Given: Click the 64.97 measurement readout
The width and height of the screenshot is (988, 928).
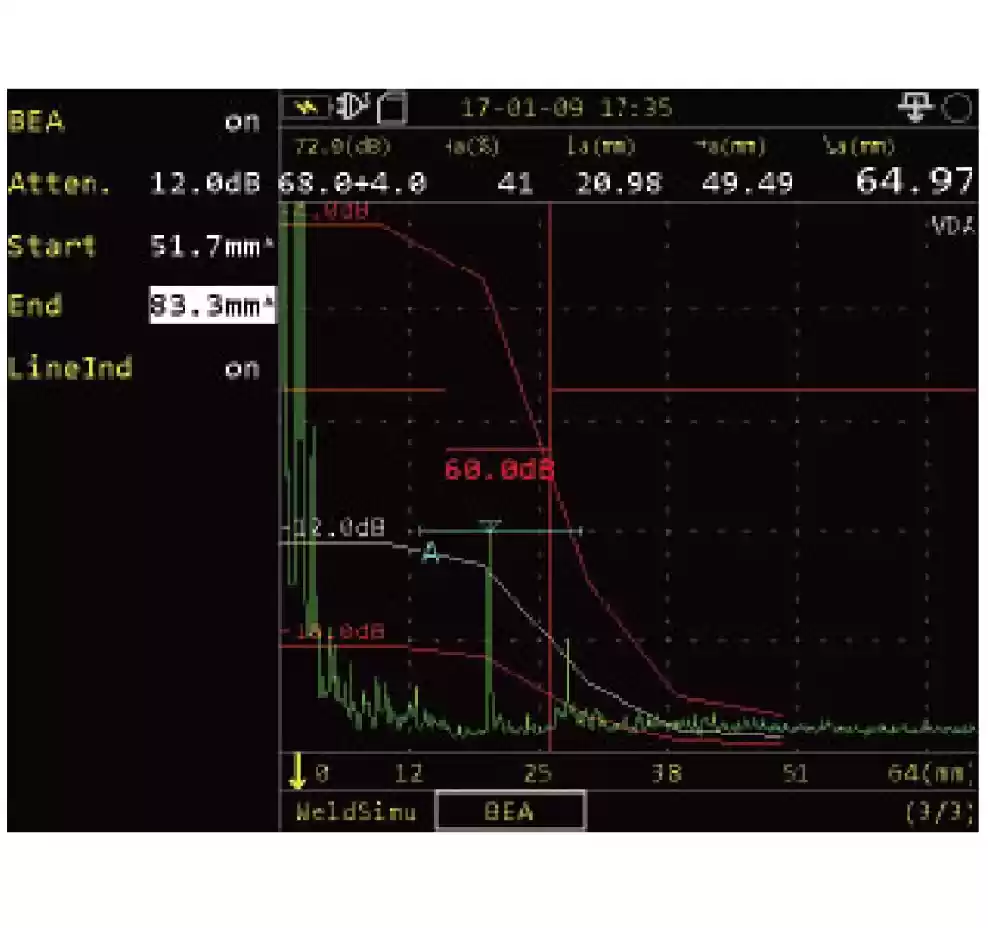Looking at the screenshot, I should (x=915, y=180).
